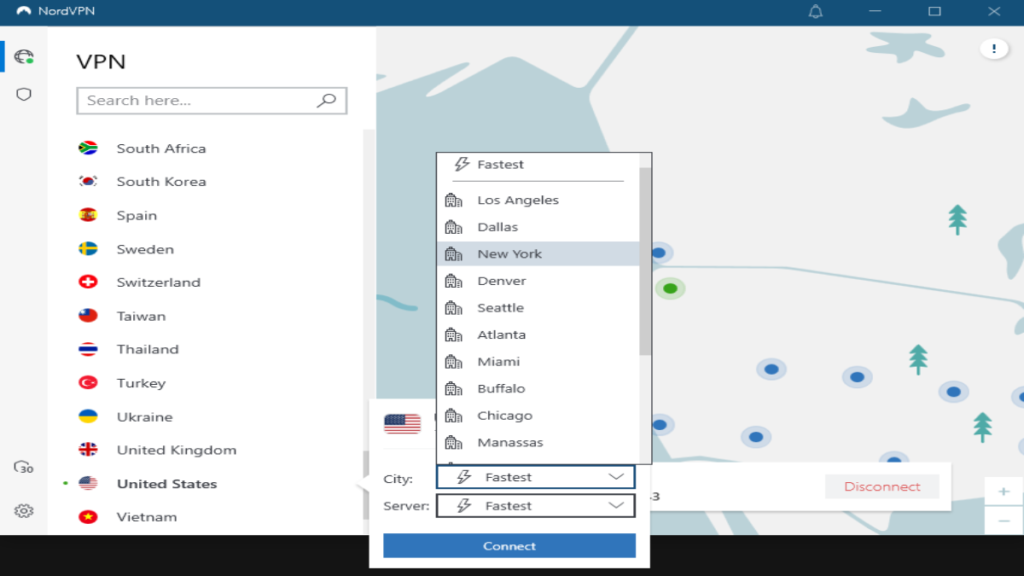The width and height of the screenshot is (1024, 576).
Task: Open the alert icon on the map
Action: point(993,47)
